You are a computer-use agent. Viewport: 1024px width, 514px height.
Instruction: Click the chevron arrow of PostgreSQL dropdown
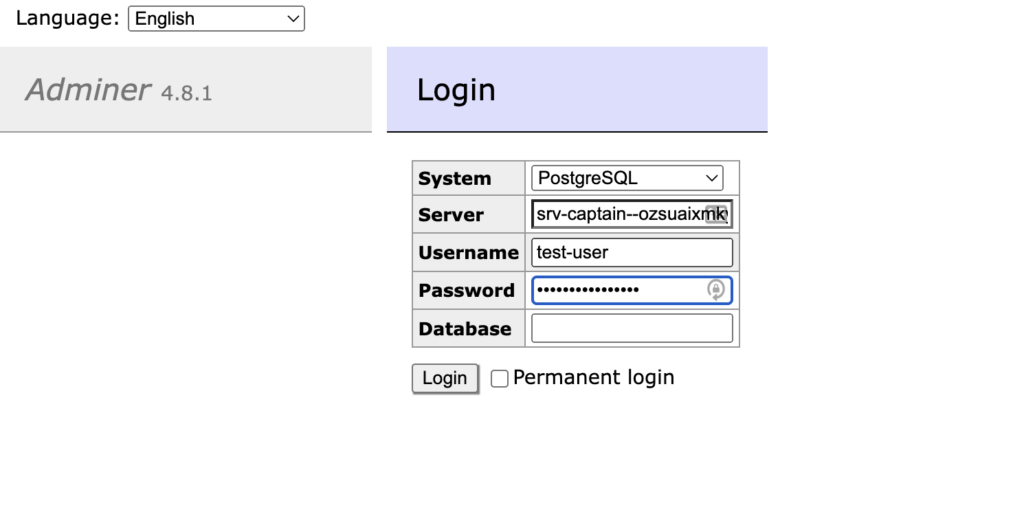[711, 178]
